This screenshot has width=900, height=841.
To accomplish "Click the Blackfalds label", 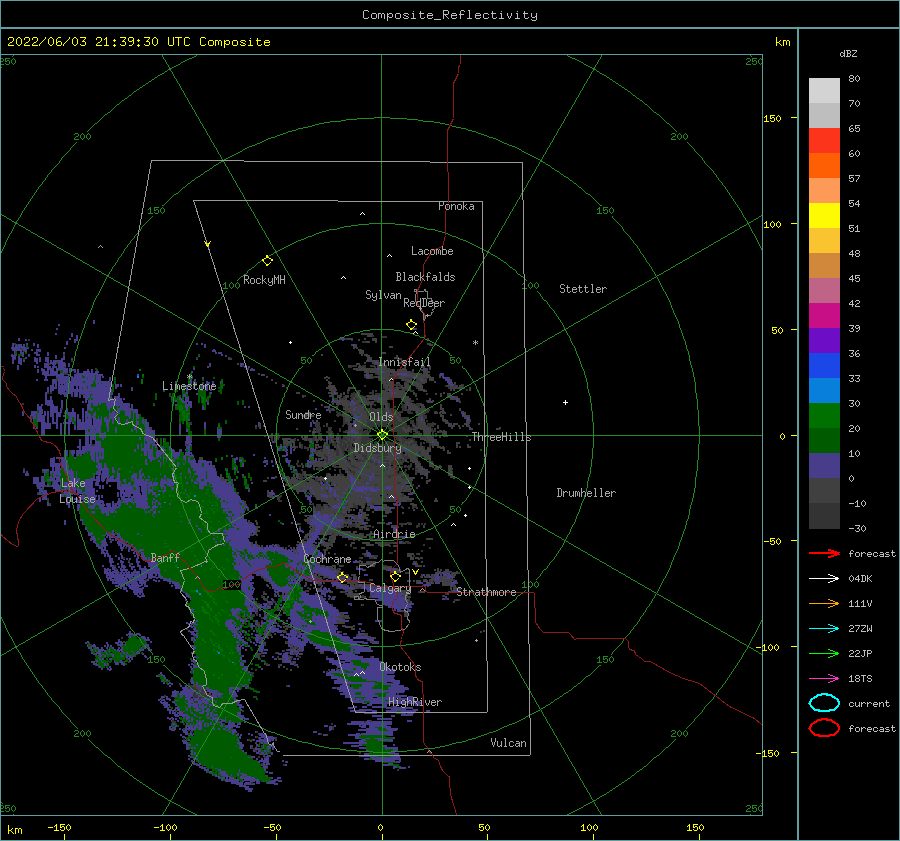I will (x=425, y=277).
